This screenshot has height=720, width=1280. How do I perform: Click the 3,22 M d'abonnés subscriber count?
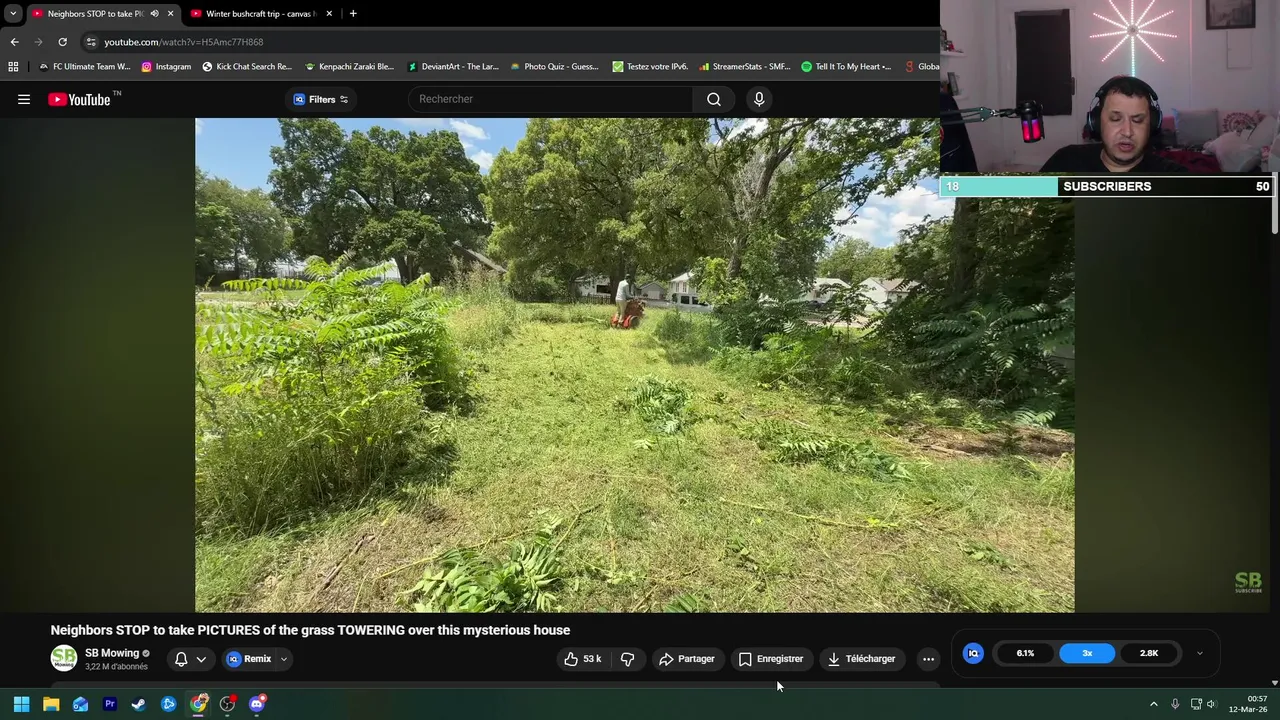click(x=116, y=667)
